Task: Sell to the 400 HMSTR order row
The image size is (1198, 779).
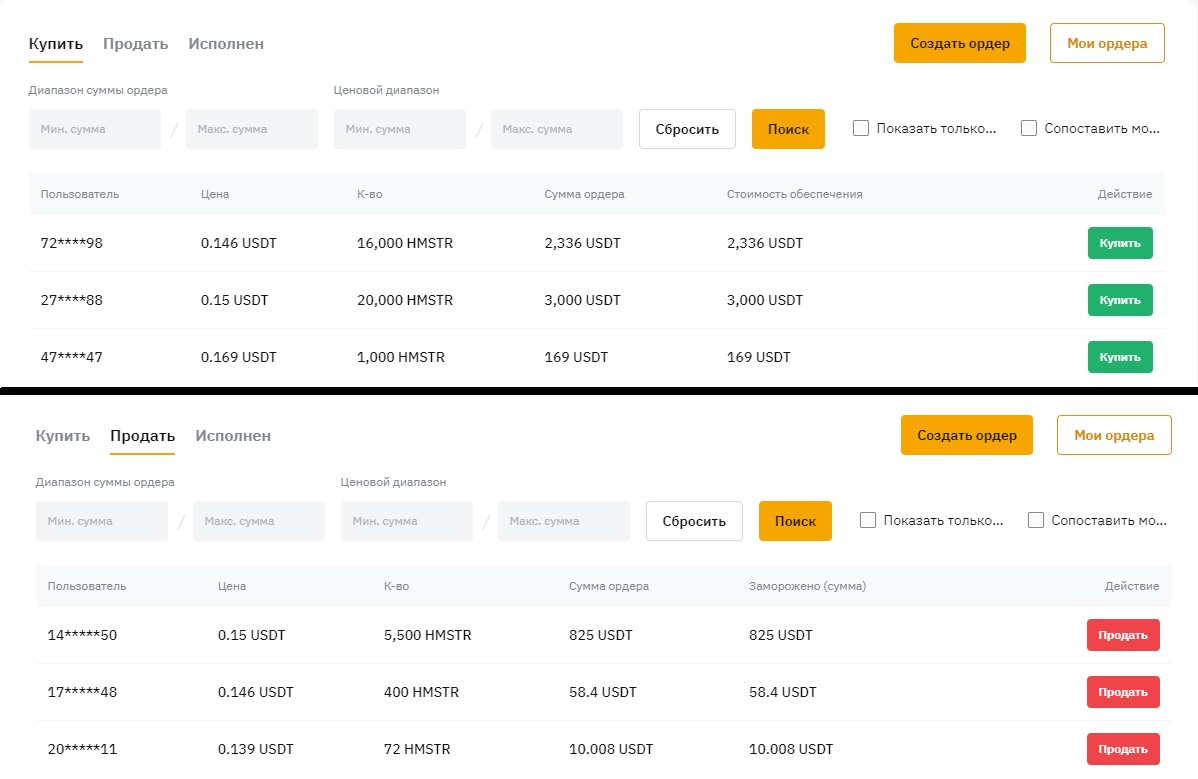Action: (1122, 692)
